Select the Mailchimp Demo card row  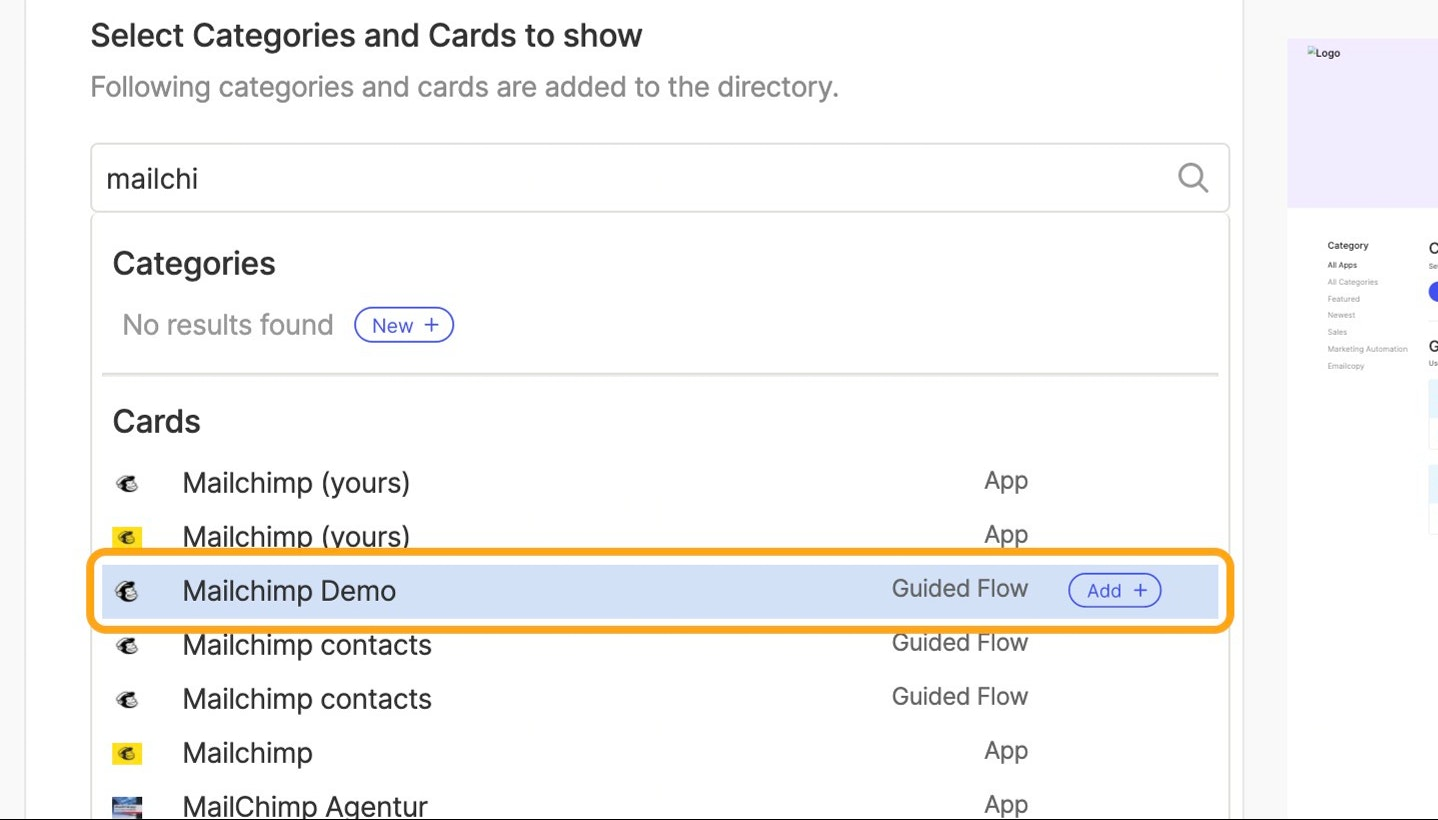click(x=660, y=591)
